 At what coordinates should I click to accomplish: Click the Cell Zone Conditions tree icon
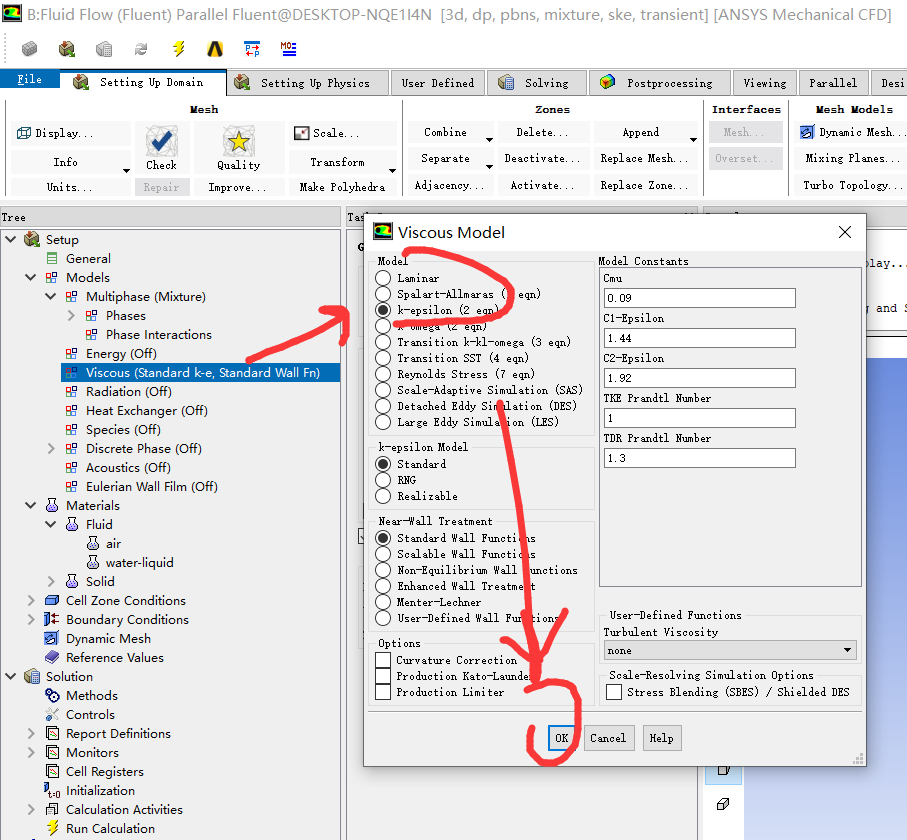click(52, 600)
